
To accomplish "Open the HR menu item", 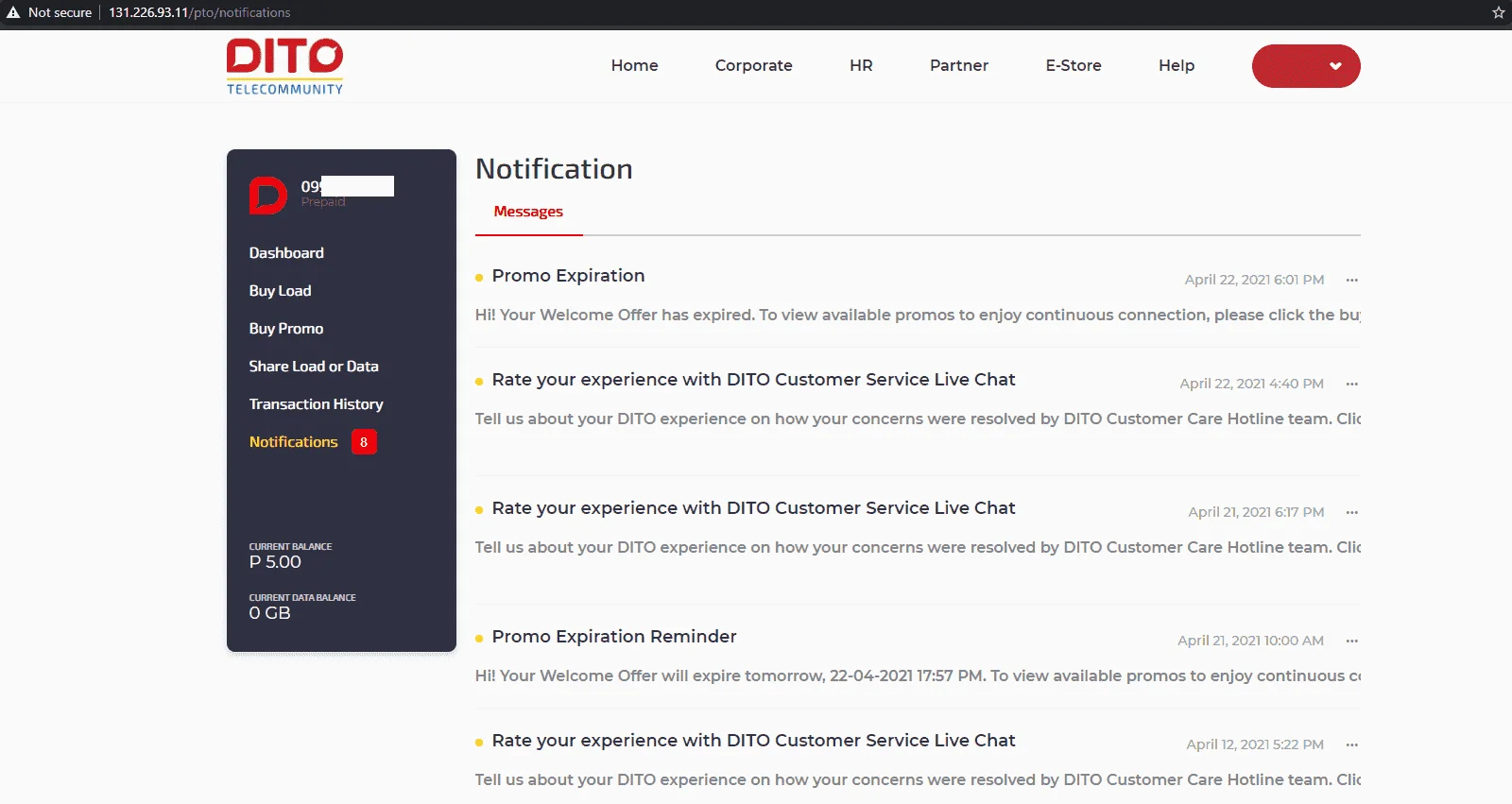I will pos(861,65).
